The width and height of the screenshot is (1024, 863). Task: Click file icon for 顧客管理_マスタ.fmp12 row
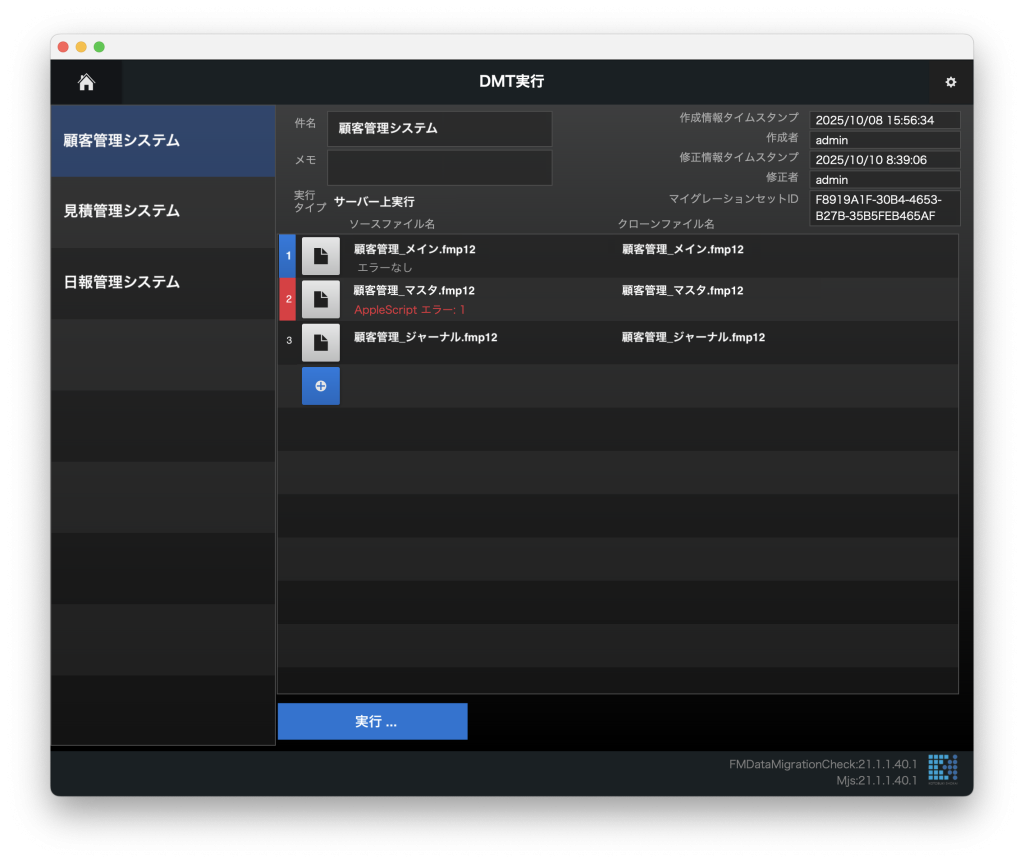click(321, 299)
